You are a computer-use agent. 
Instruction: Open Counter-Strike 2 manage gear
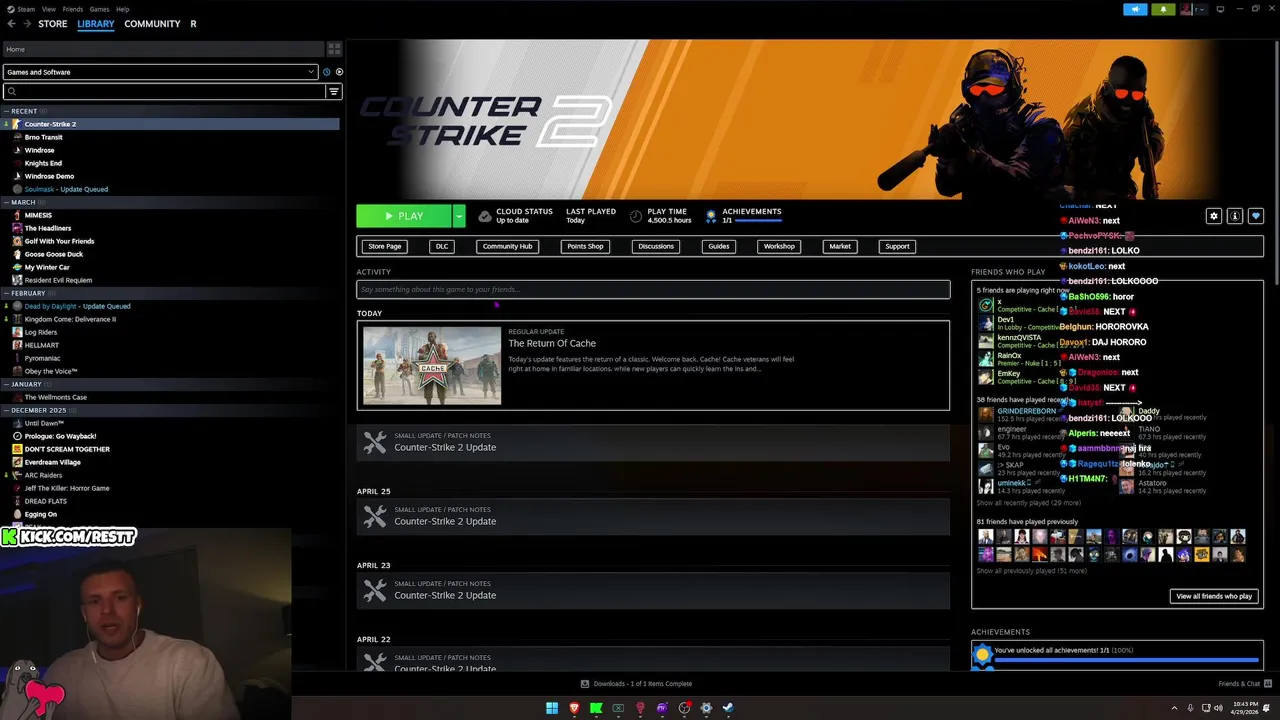(1214, 216)
